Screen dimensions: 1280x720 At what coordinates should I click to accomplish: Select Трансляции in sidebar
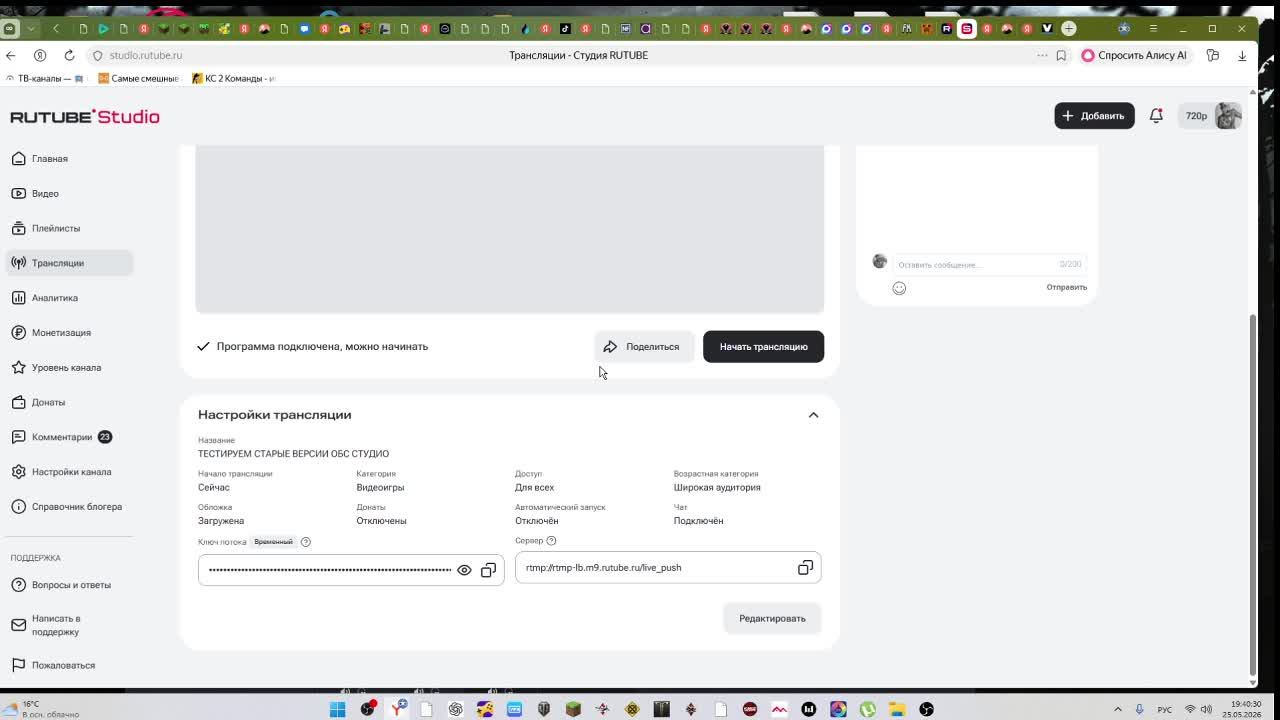point(69,263)
